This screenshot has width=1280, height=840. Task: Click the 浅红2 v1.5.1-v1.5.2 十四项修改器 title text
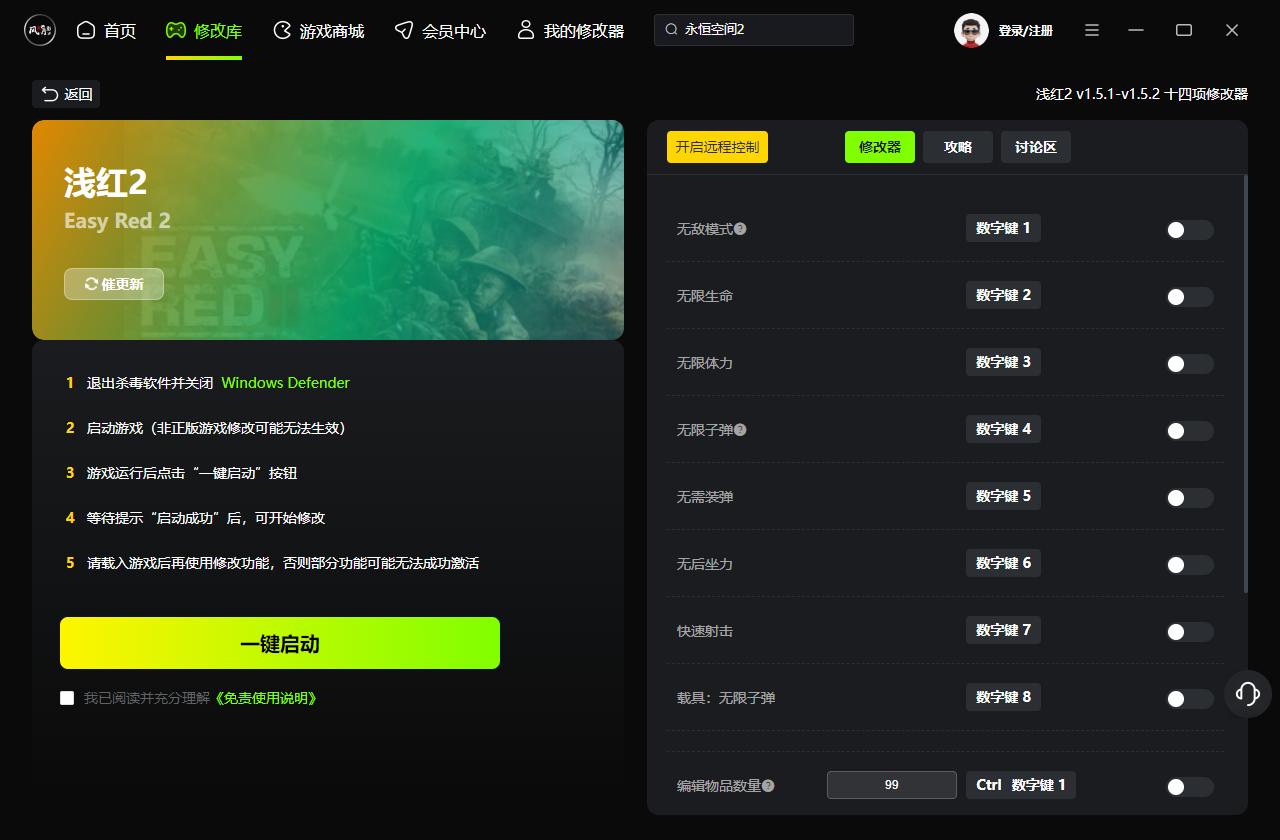click(1142, 94)
